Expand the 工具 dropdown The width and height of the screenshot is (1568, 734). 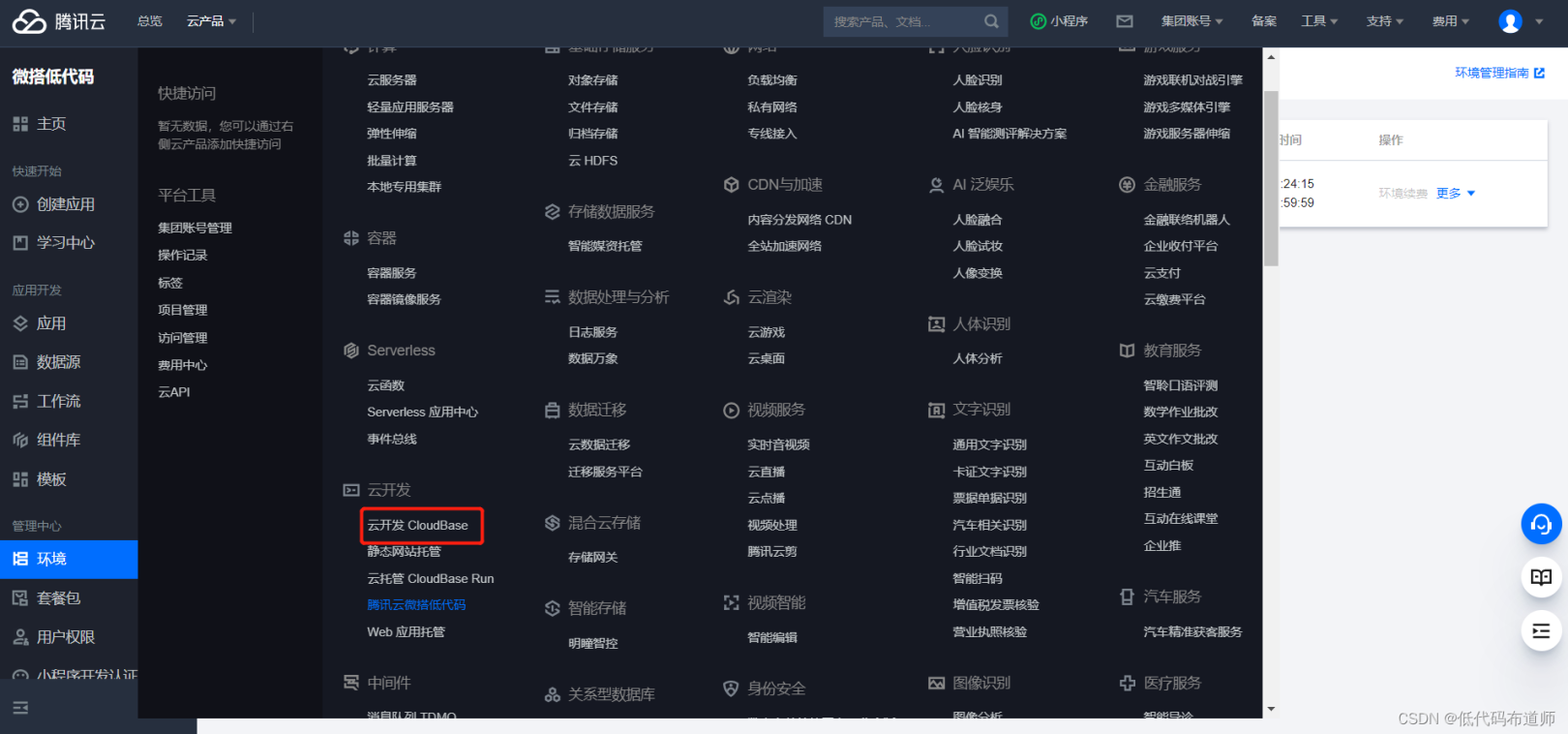(1319, 21)
